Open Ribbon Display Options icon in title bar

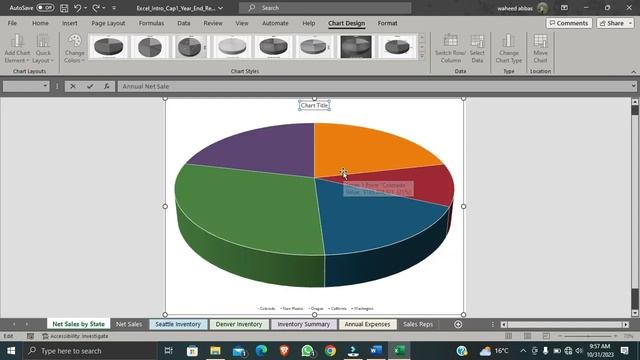[x=564, y=8]
